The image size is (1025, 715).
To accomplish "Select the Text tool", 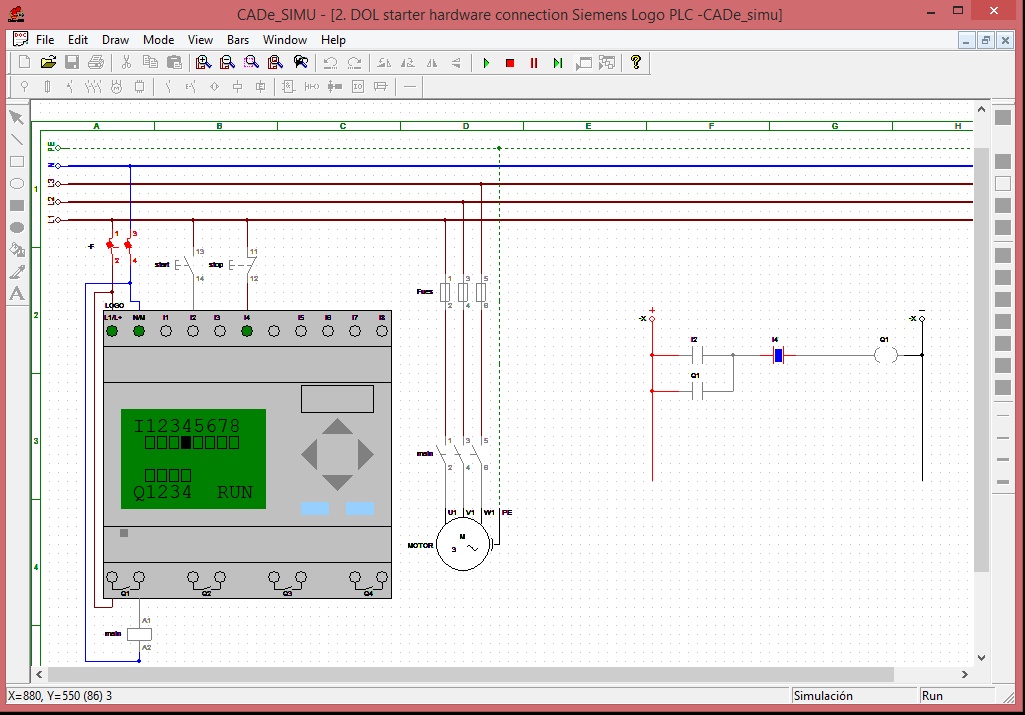I will point(16,293).
